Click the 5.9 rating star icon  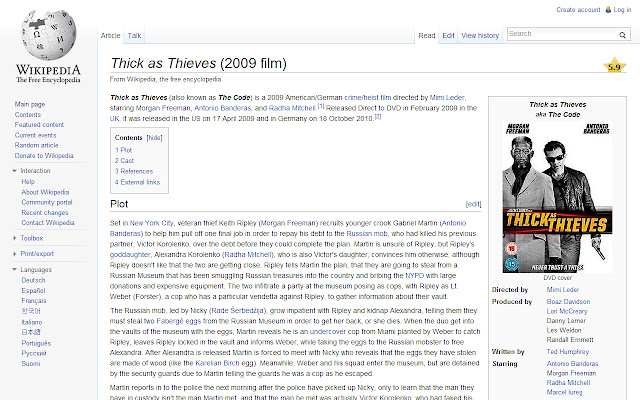pos(614,66)
